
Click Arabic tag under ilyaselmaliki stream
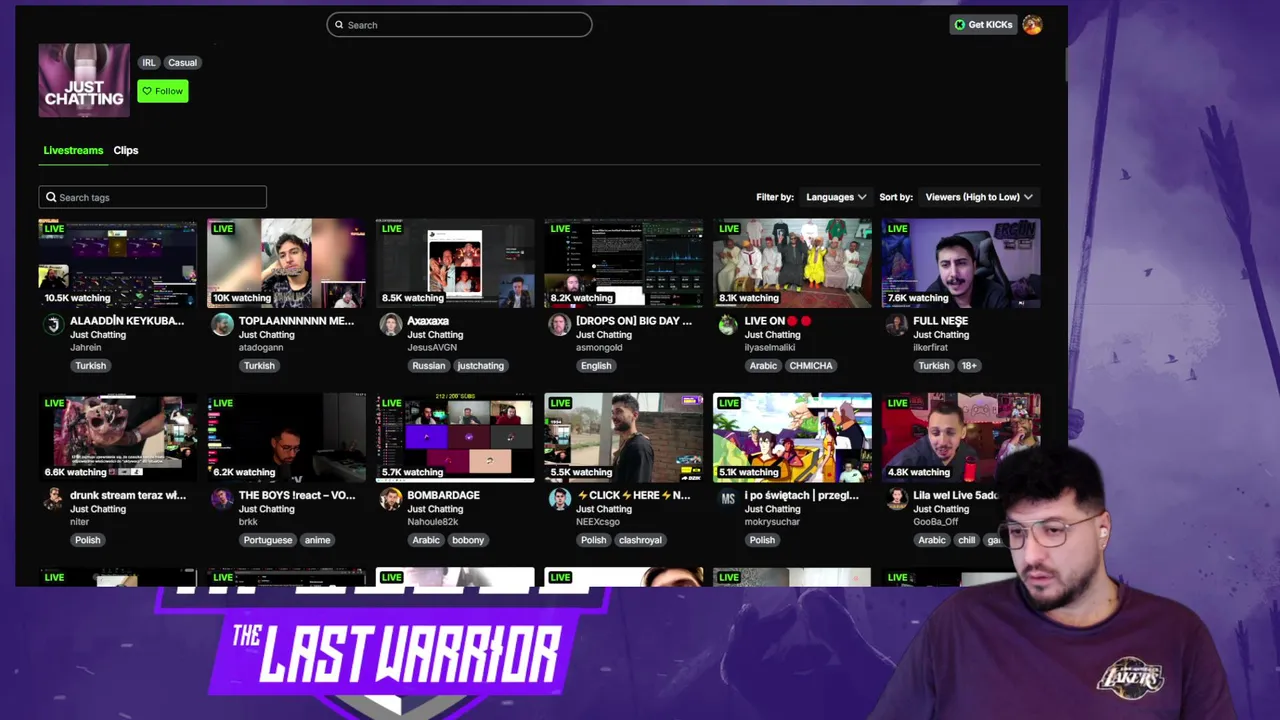point(763,366)
